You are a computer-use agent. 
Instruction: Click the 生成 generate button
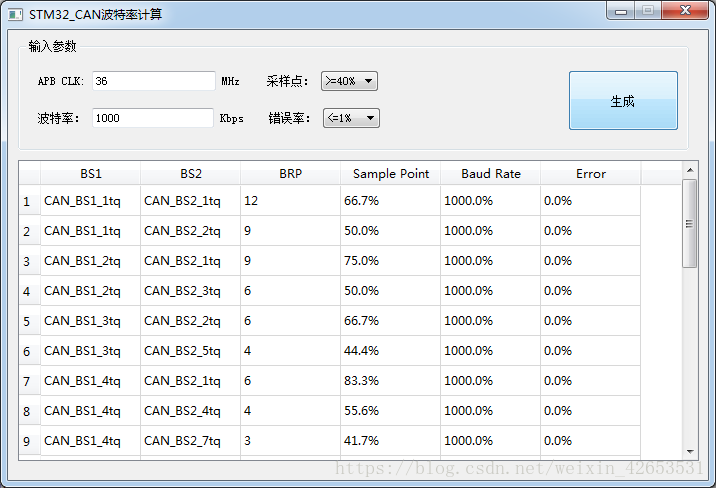[623, 100]
